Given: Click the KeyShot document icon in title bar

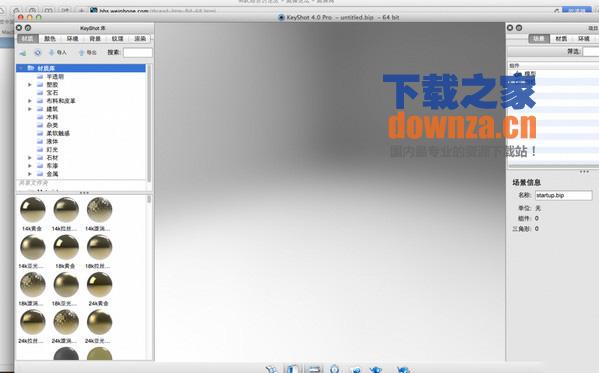Looking at the screenshot, I should 282,17.
